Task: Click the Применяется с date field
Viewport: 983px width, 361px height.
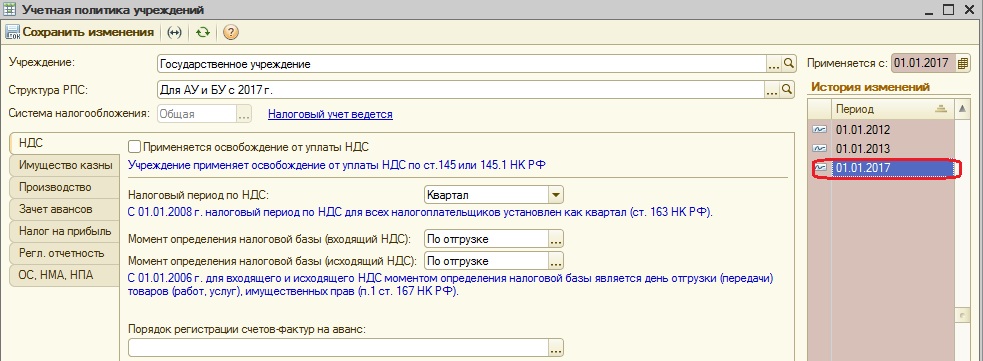Action: click(923, 63)
